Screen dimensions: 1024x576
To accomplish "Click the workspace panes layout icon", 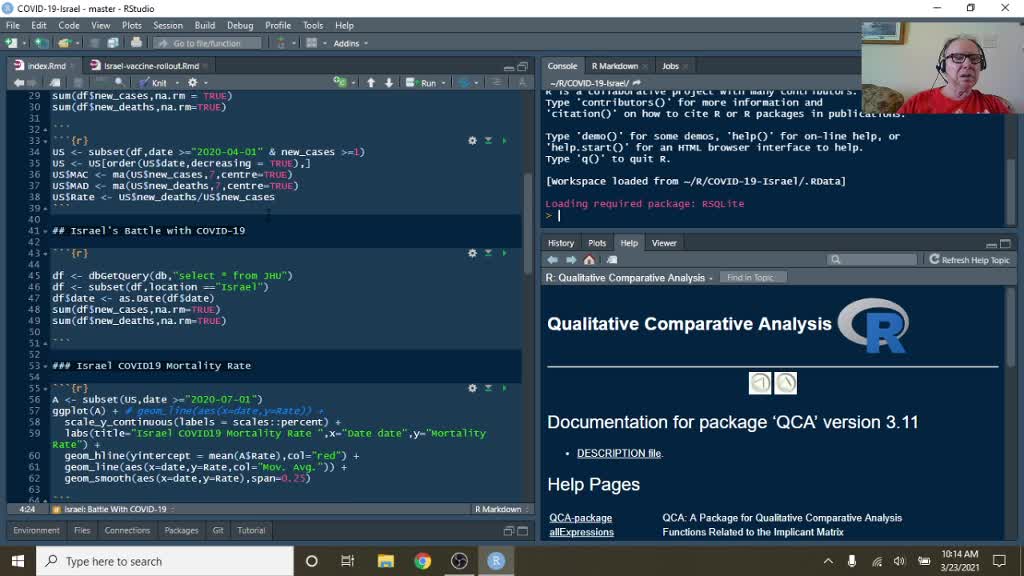I will (x=312, y=43).
